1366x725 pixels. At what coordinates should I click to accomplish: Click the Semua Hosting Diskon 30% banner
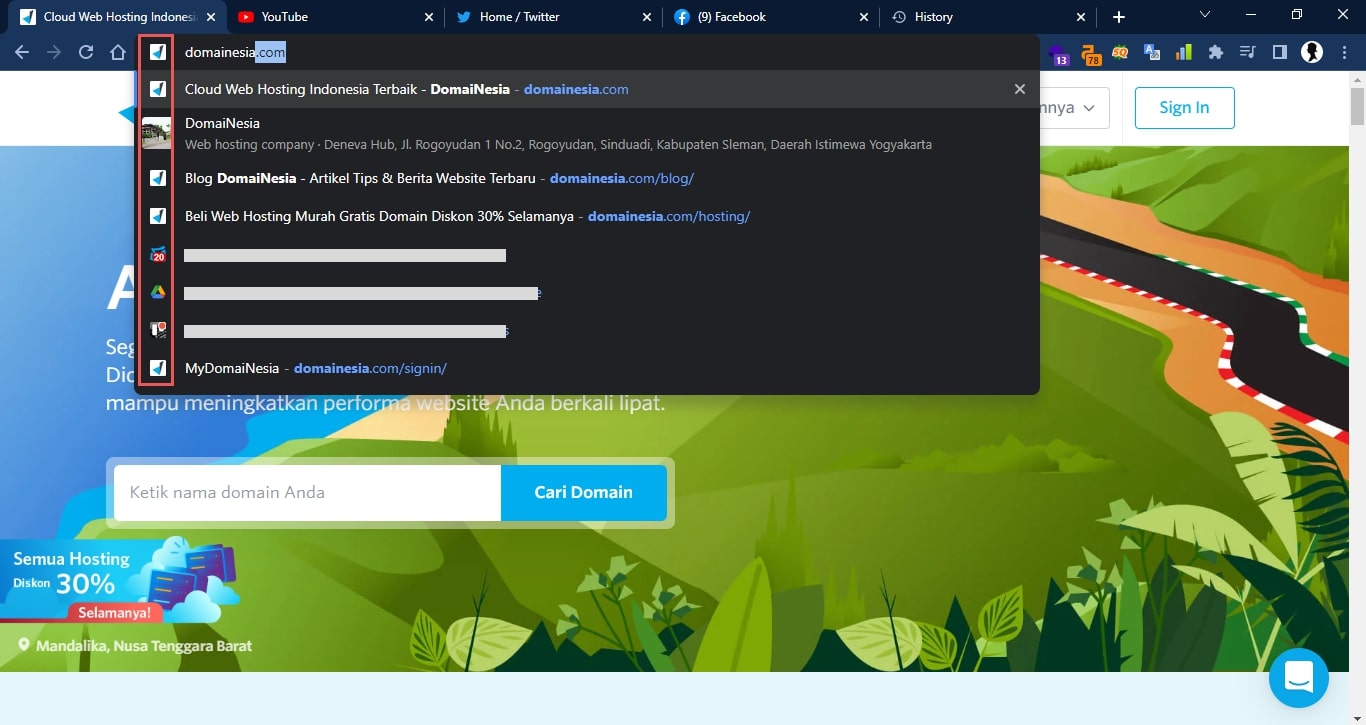point(120,582)
